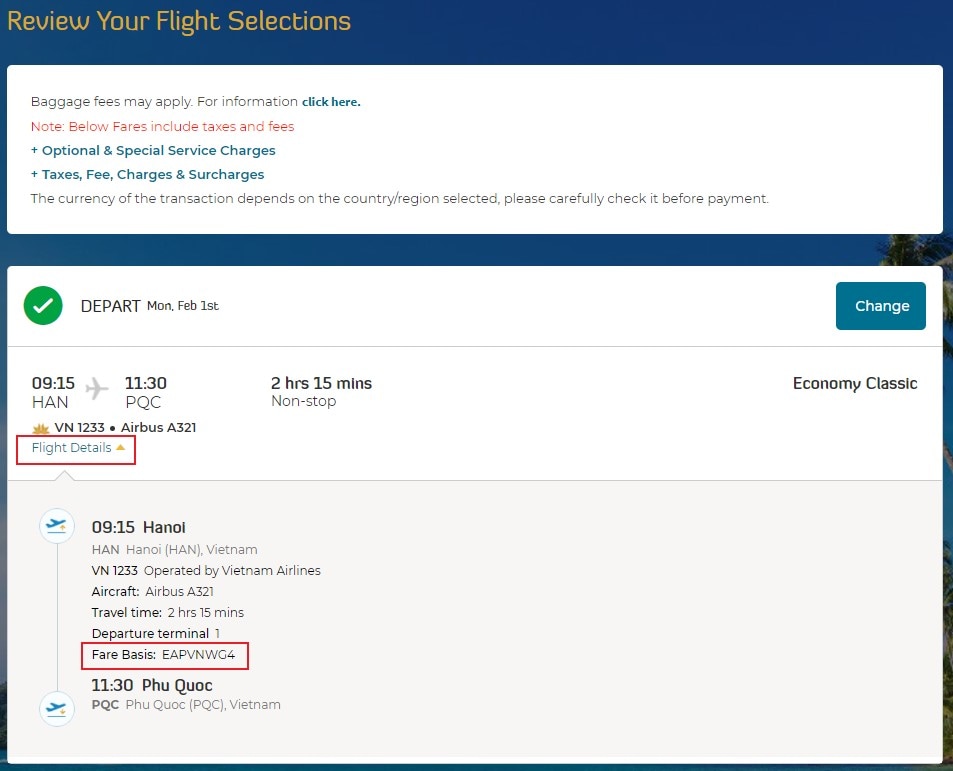Click the airplane icon between HAN and PQC
This screenshot has width=953, height=771.
97,388
